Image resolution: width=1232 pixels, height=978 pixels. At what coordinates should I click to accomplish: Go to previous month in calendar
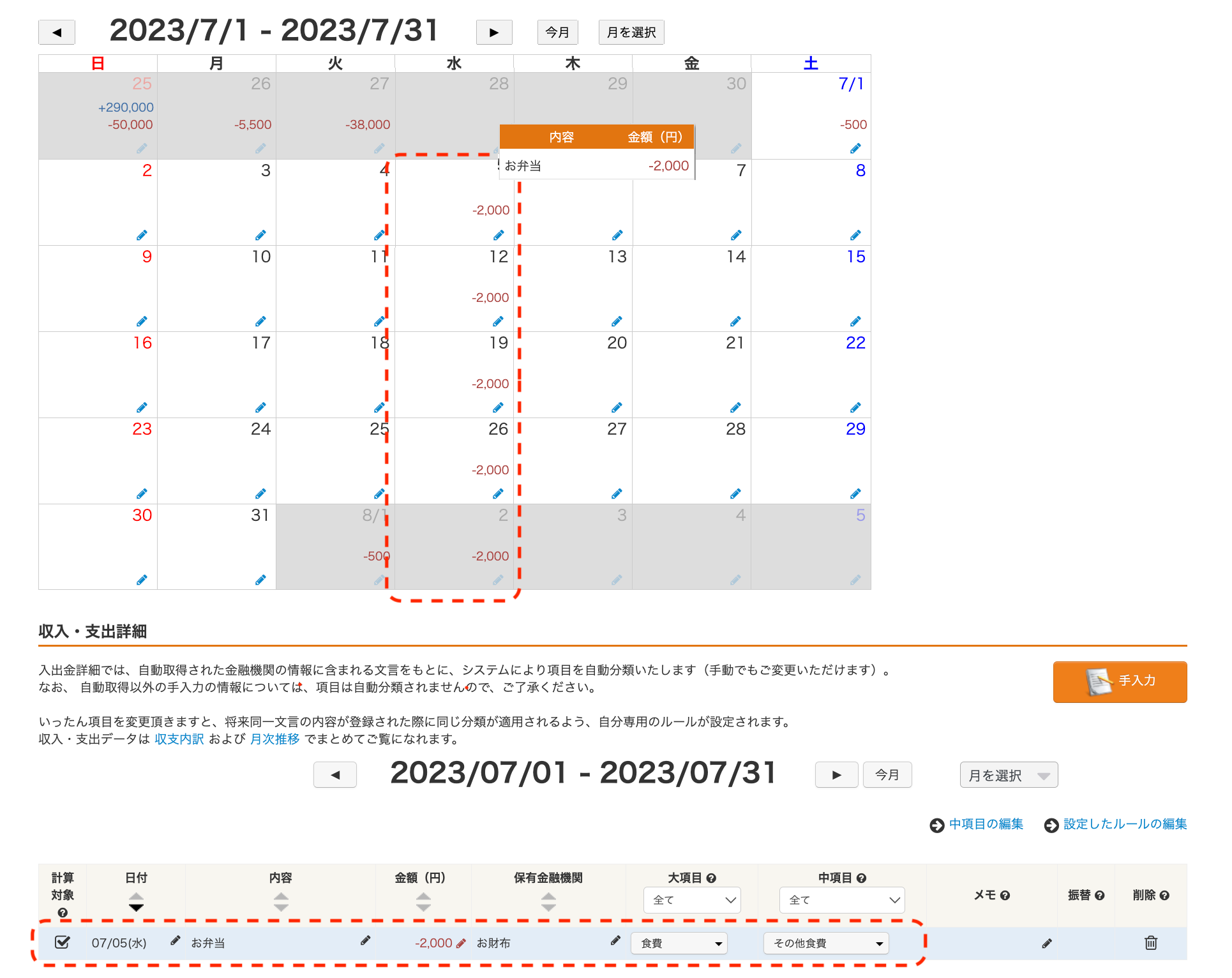click(57, 33)
